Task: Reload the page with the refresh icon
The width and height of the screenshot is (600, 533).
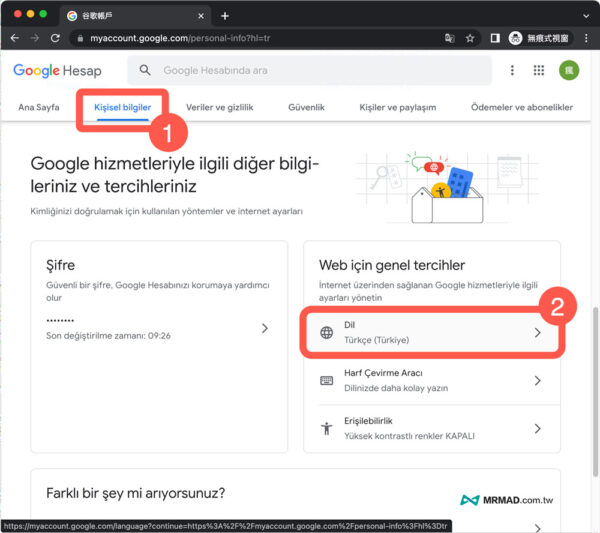Action: [55, 38]
